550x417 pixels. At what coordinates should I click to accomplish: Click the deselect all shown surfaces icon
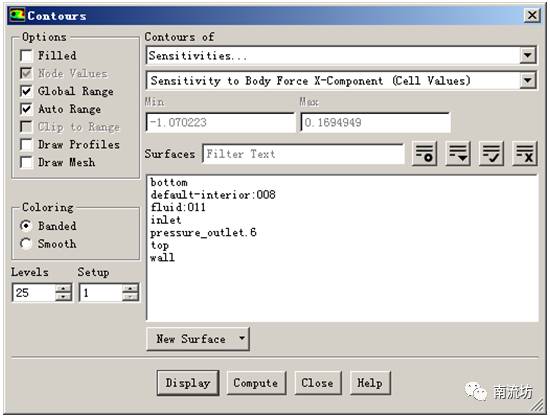[x=525, y=154]
